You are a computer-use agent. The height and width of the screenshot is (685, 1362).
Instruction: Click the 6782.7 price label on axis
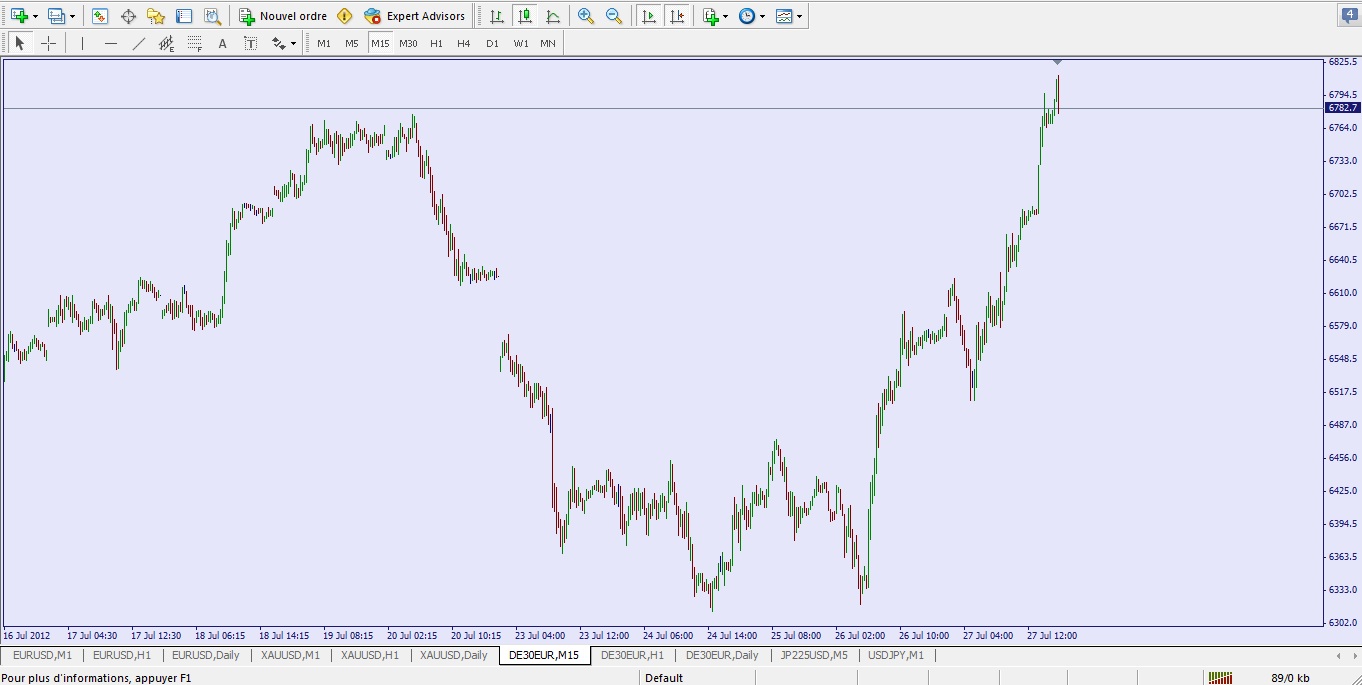tap(1342, 108)
